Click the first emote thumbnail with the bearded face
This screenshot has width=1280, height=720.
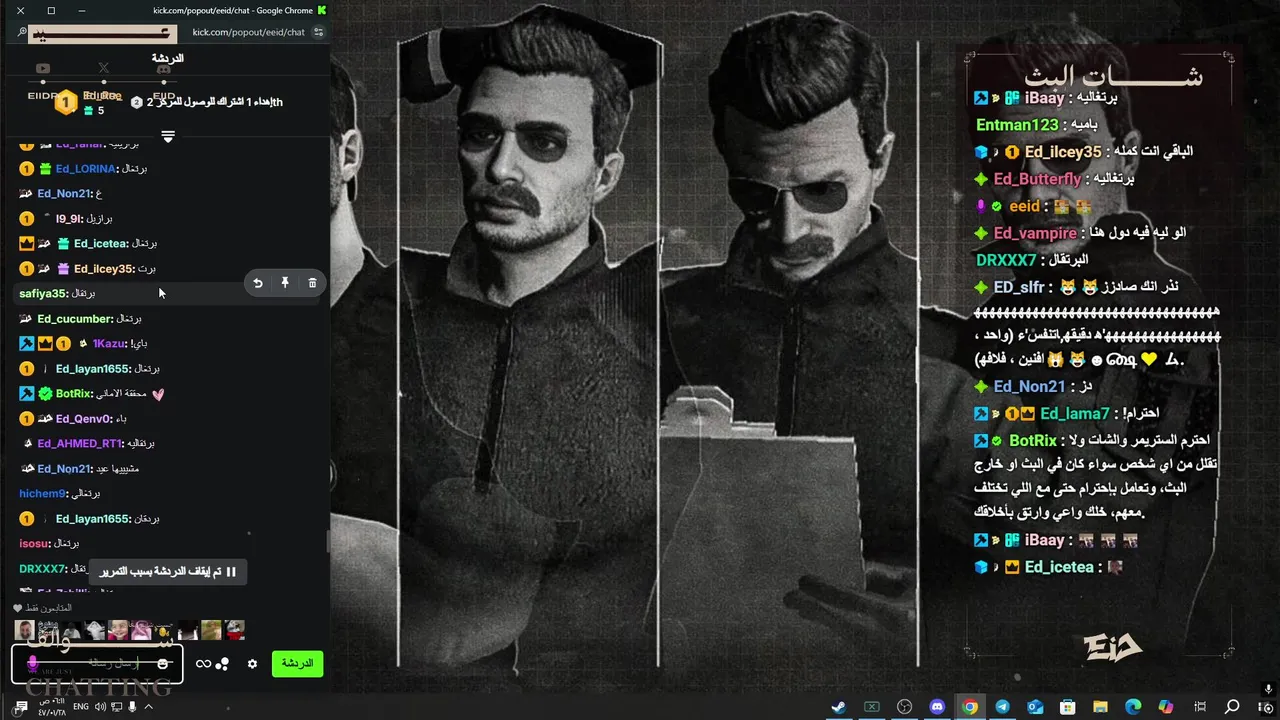(25, 630)
